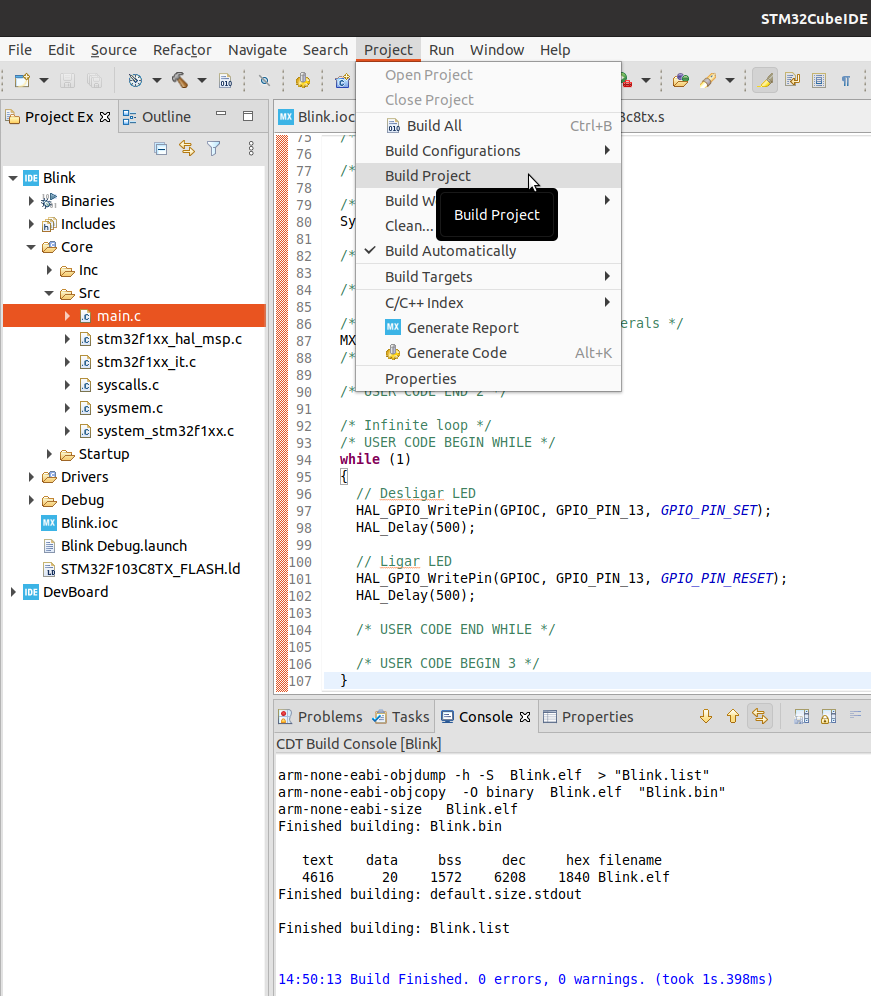Click Build All in Project menu
Image resolution: width=871 pixels, height=996 pixels.
point(489,126)
